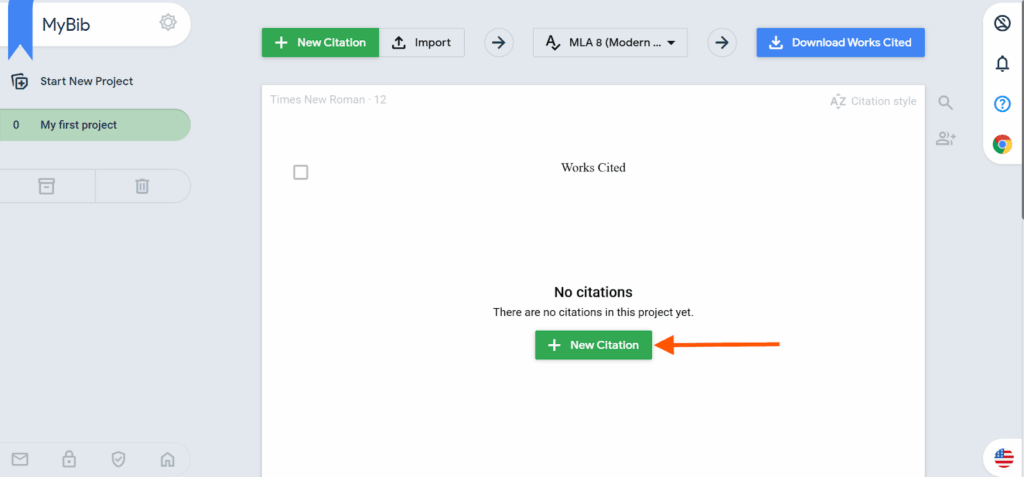Click the home icon at bottom
The height and width of the screenshot is (477, 1024).
tap(167, 459)
